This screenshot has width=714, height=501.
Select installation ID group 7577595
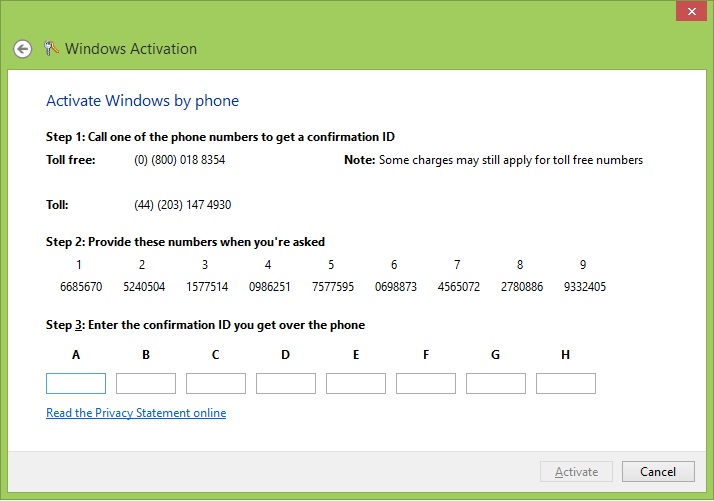pyautogui.click(x=333, y=287)
